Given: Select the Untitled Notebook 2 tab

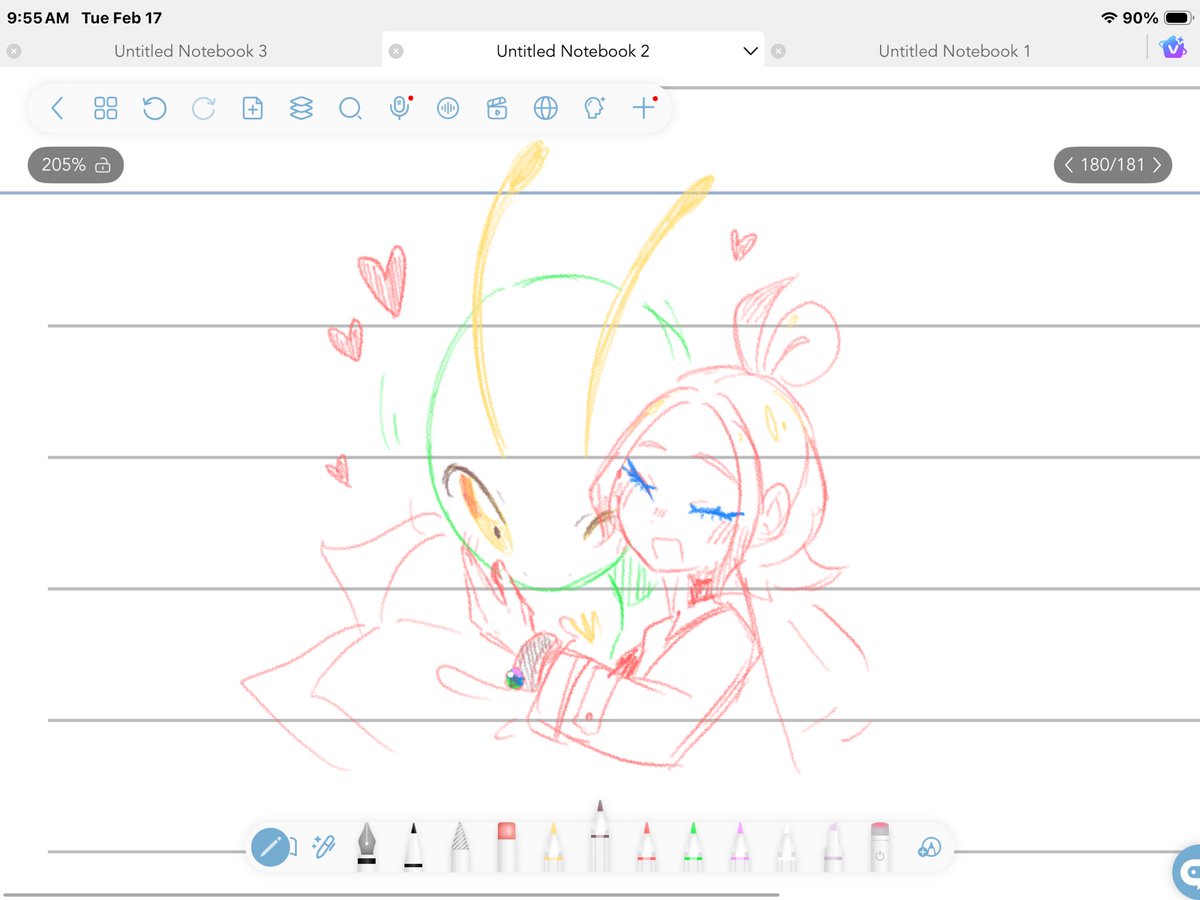Looking at the screenshot, I should coord(573,51).
